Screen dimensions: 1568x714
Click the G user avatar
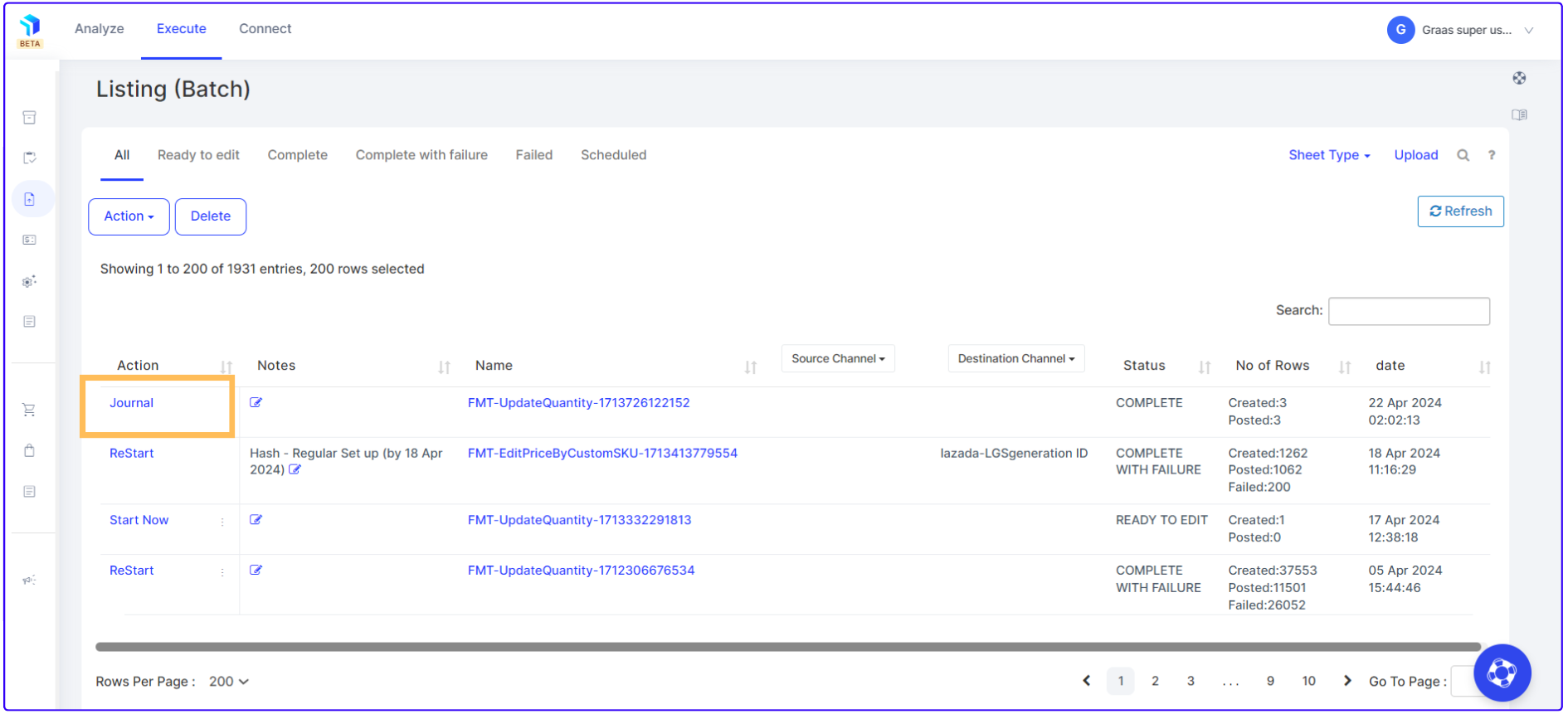[x=1400, y=30]
